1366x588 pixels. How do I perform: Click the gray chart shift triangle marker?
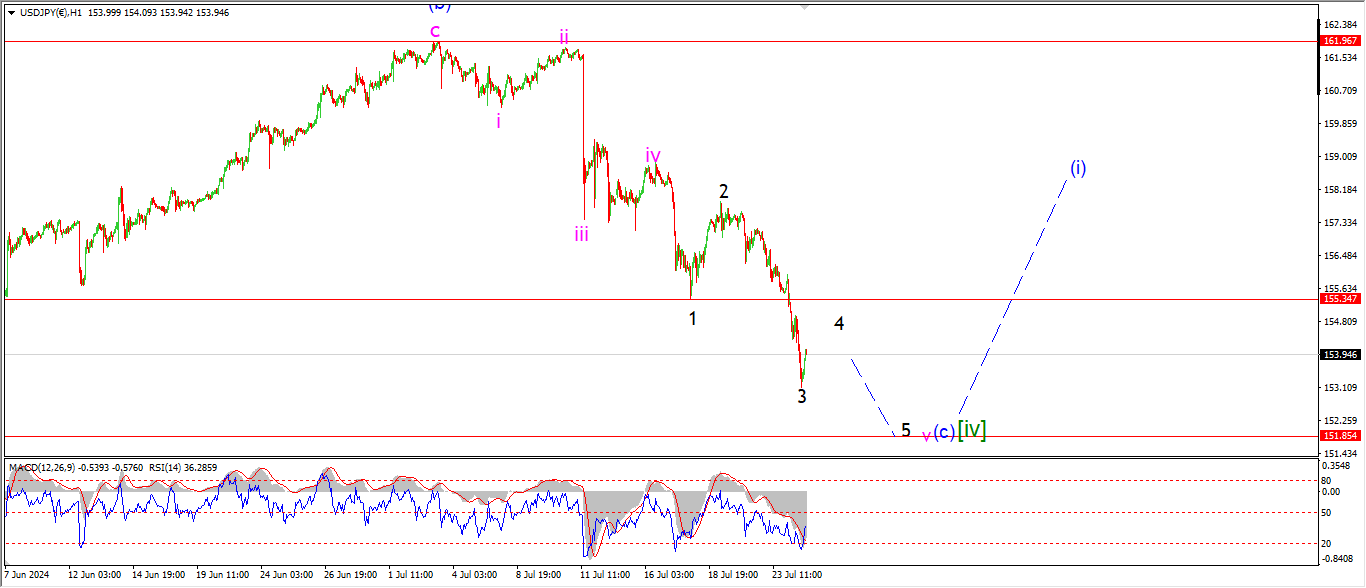803,5
